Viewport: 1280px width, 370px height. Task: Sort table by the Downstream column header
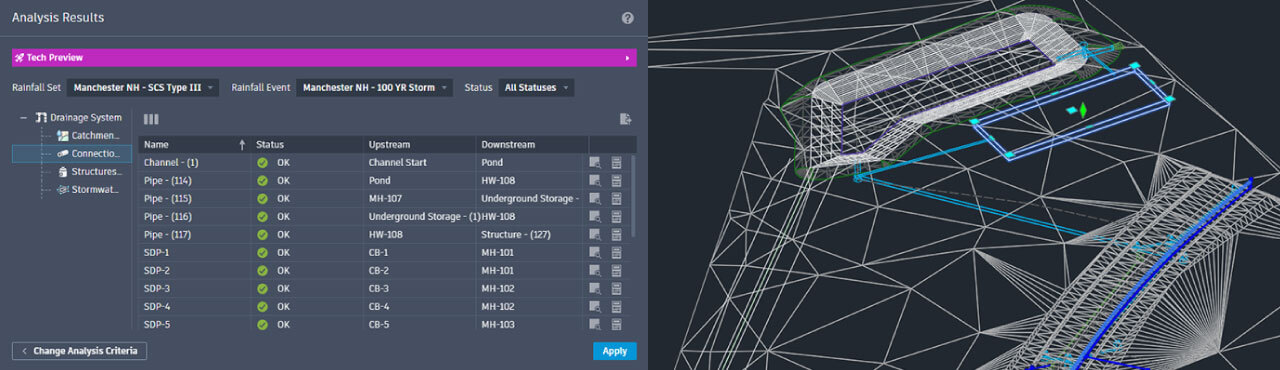(531, 144)
